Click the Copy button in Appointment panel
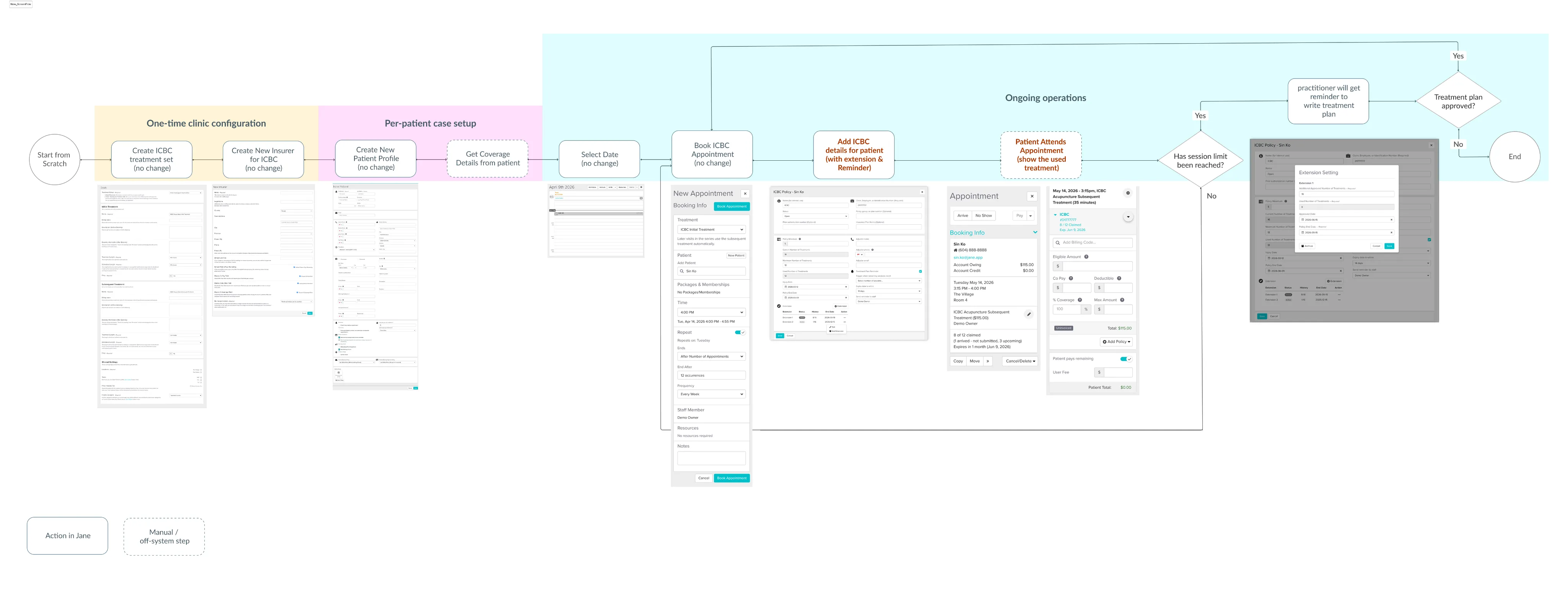This screenshot has width=1568, height=590. (958, 361)
